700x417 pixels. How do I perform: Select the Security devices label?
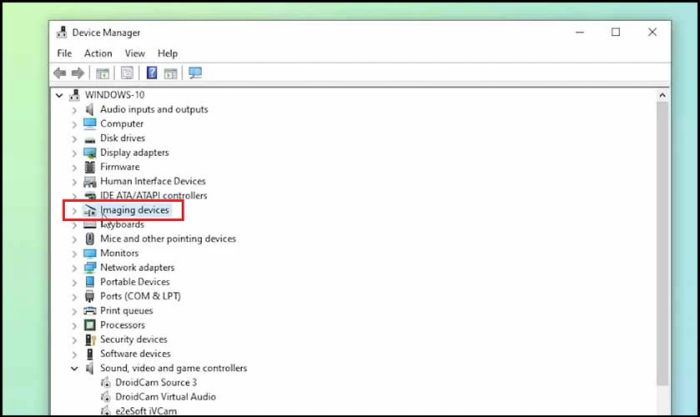click(133, 339)
